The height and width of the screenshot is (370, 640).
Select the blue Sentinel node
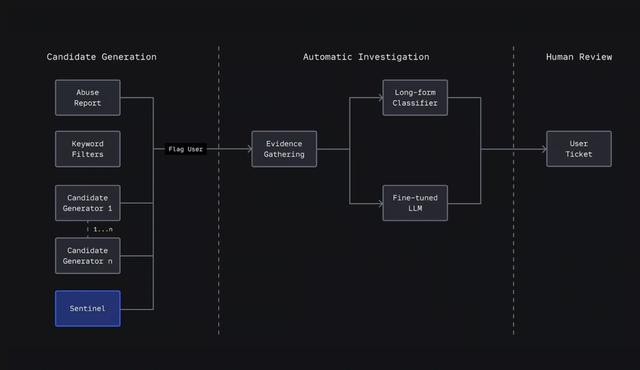tap(88, 308)
